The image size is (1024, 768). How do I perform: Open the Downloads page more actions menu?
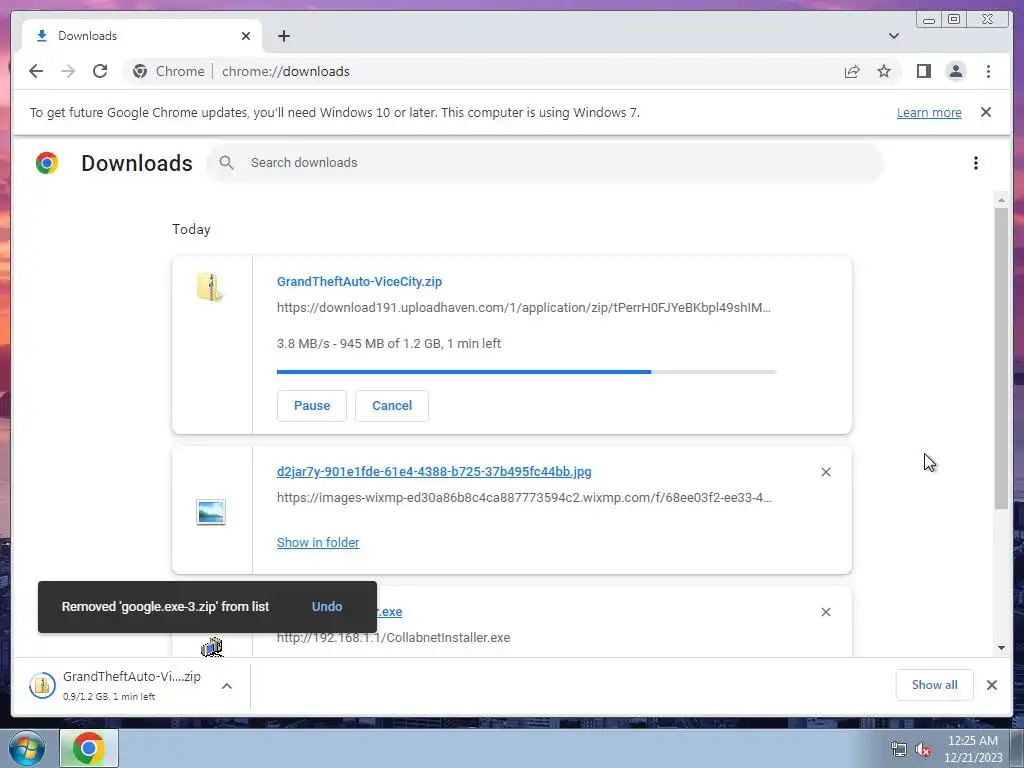976,163
